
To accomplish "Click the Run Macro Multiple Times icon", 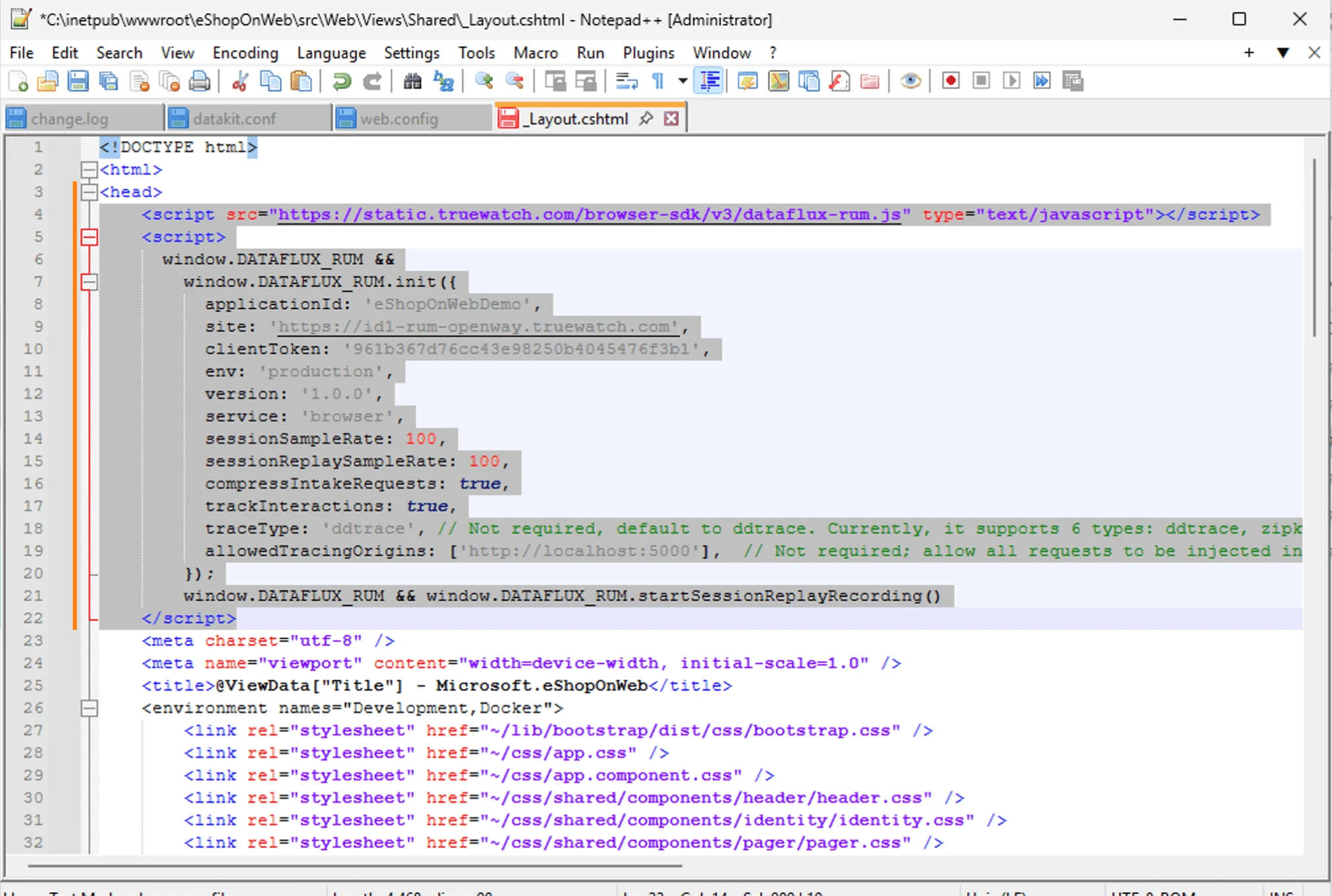I will (x=1042, y=82).
